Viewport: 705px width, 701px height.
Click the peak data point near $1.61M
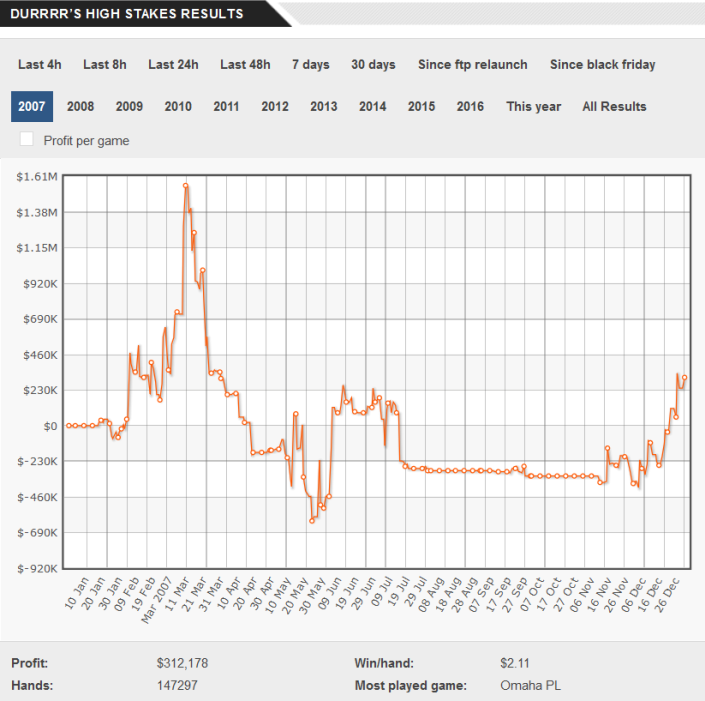click(186, 185)
